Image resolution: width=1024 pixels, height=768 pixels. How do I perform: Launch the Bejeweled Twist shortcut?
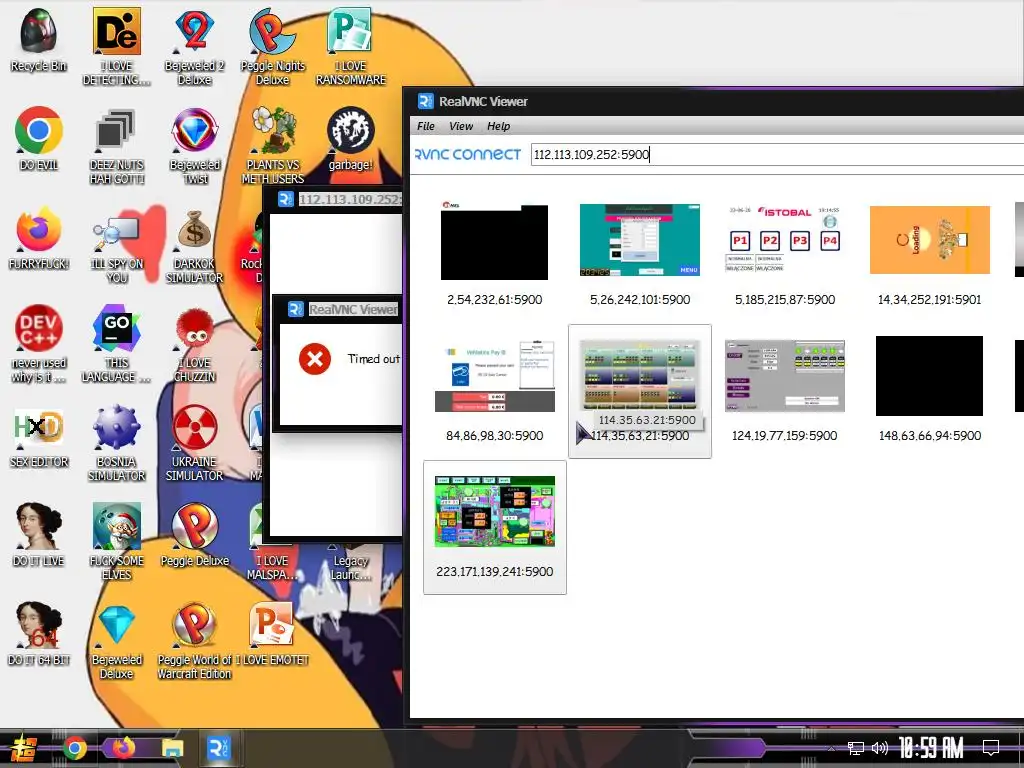(195, 131)
